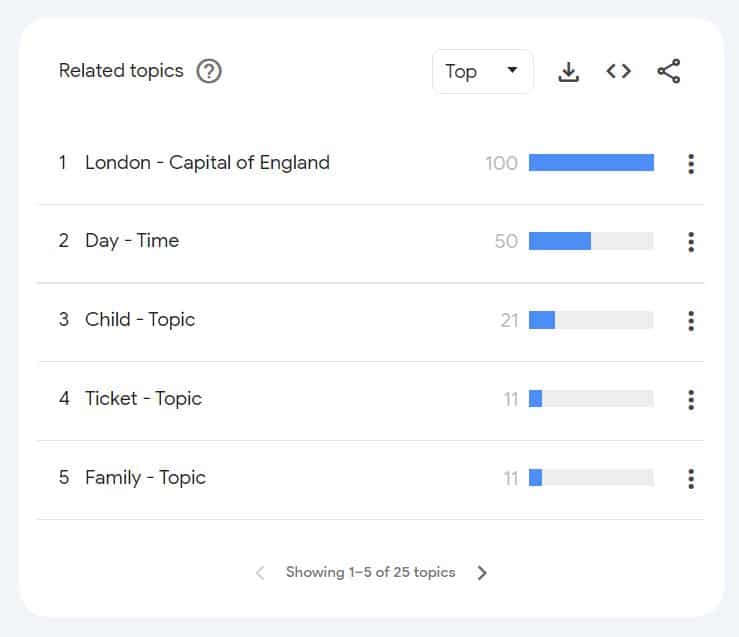
Task: Click the London score bar at 100
Action: [591, 163]
